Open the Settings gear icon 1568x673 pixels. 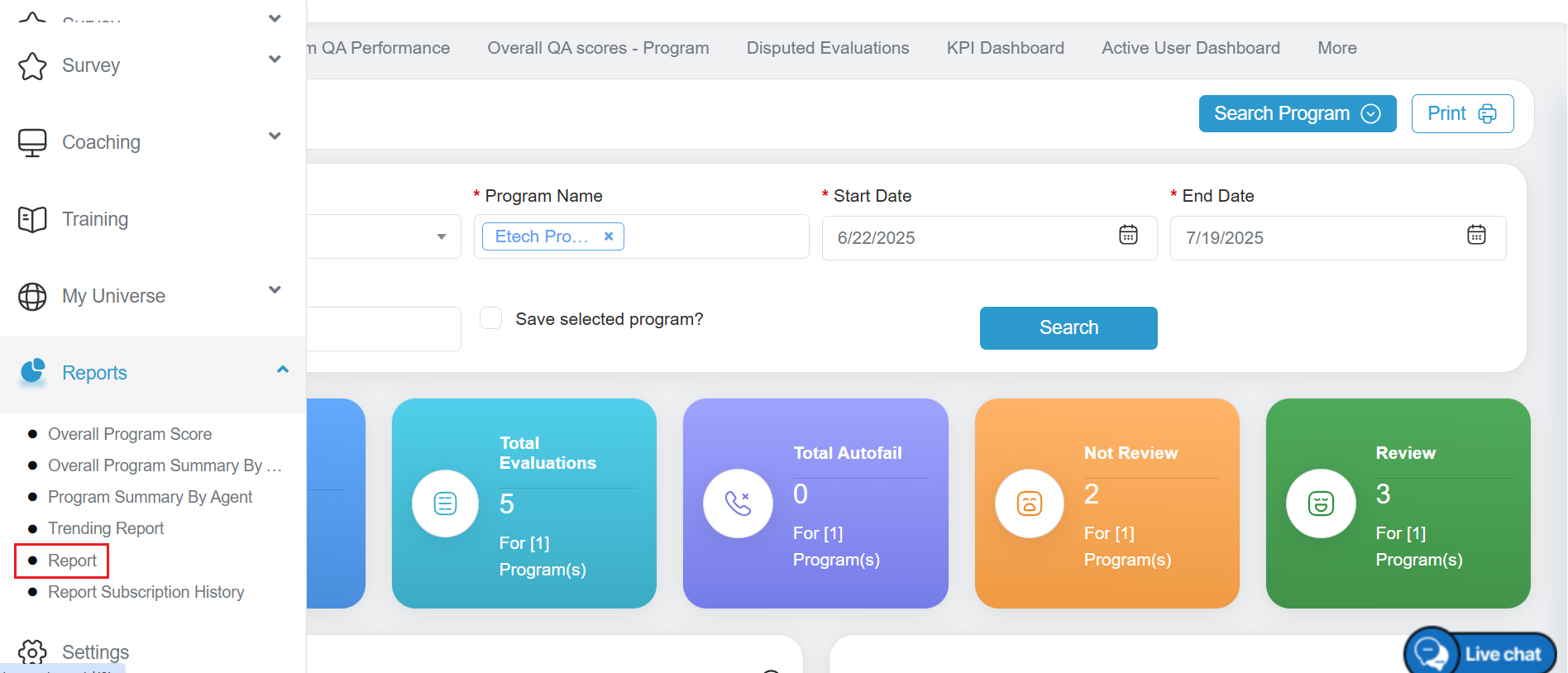[x=32, y=652]
